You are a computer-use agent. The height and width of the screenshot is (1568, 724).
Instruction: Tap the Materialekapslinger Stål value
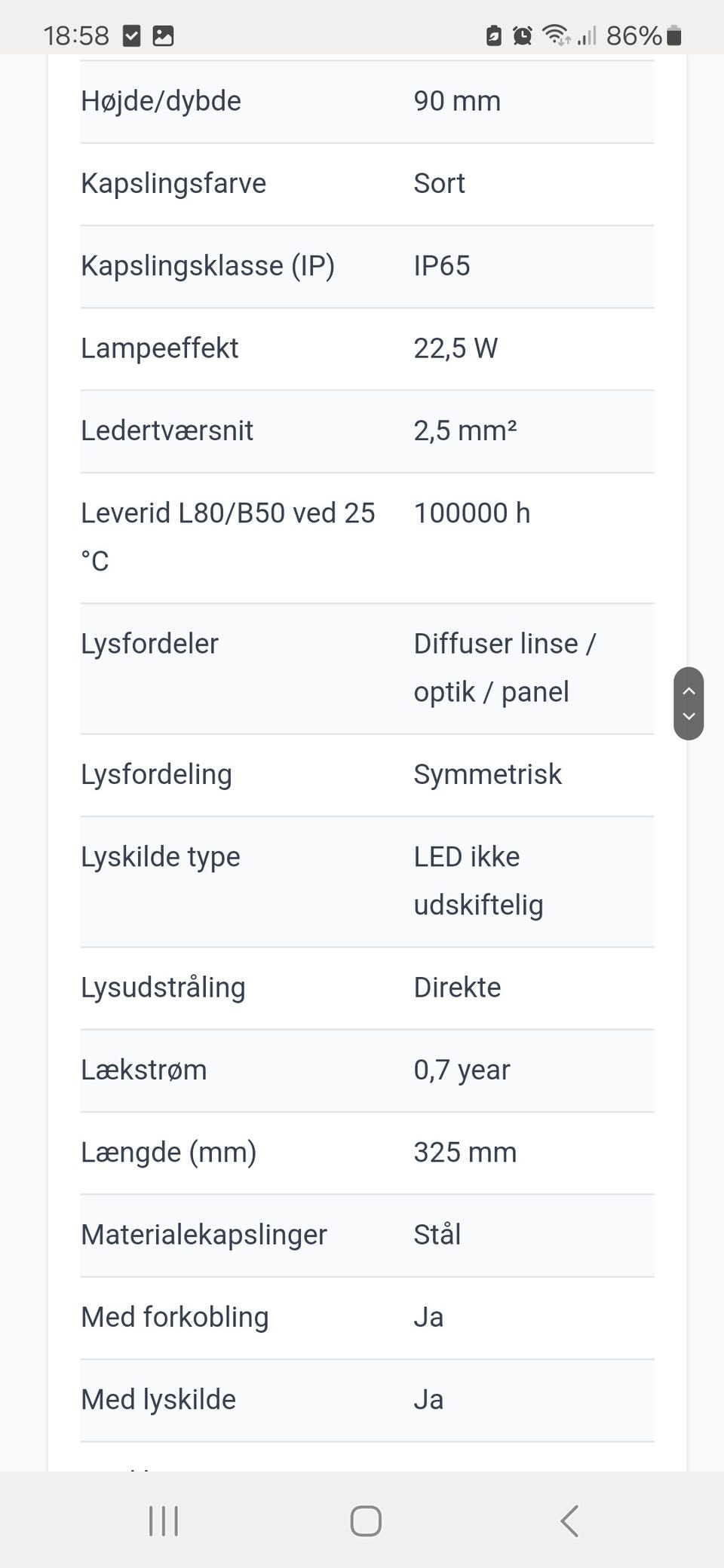click(437, 1235)
